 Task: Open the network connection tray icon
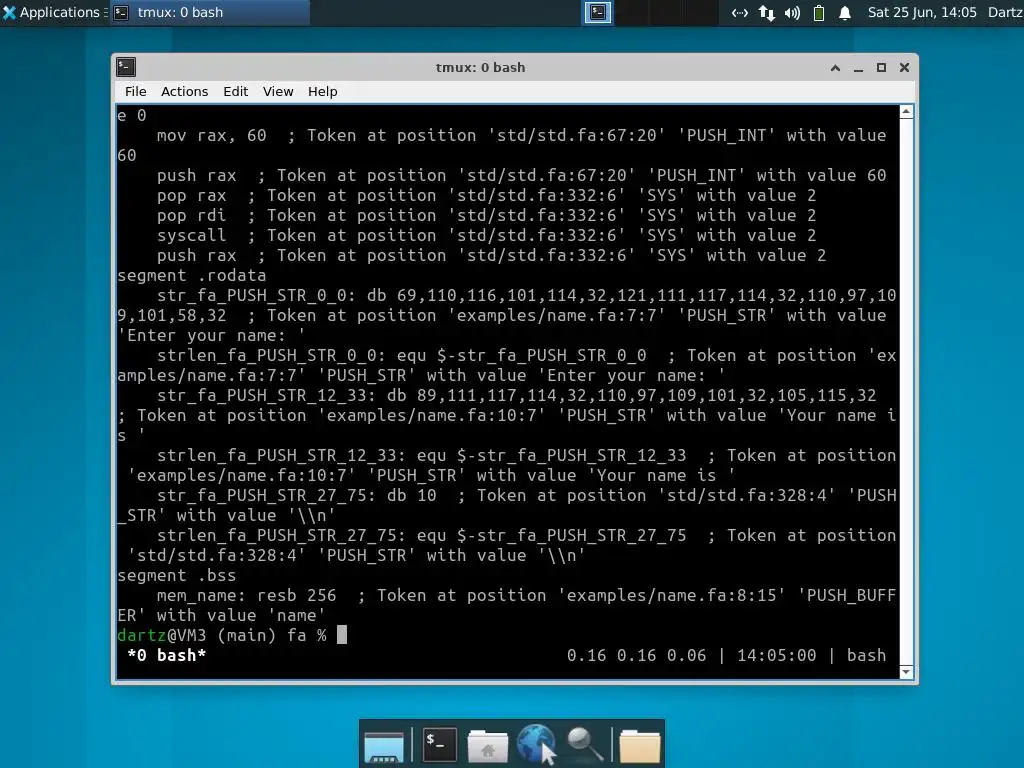coord(739,12)
